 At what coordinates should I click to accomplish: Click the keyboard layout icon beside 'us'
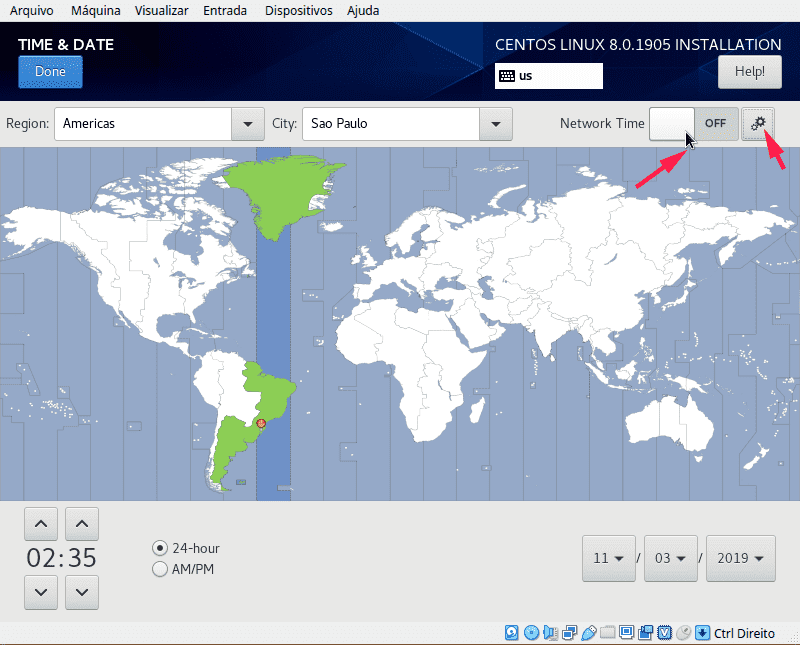point(507,76)
